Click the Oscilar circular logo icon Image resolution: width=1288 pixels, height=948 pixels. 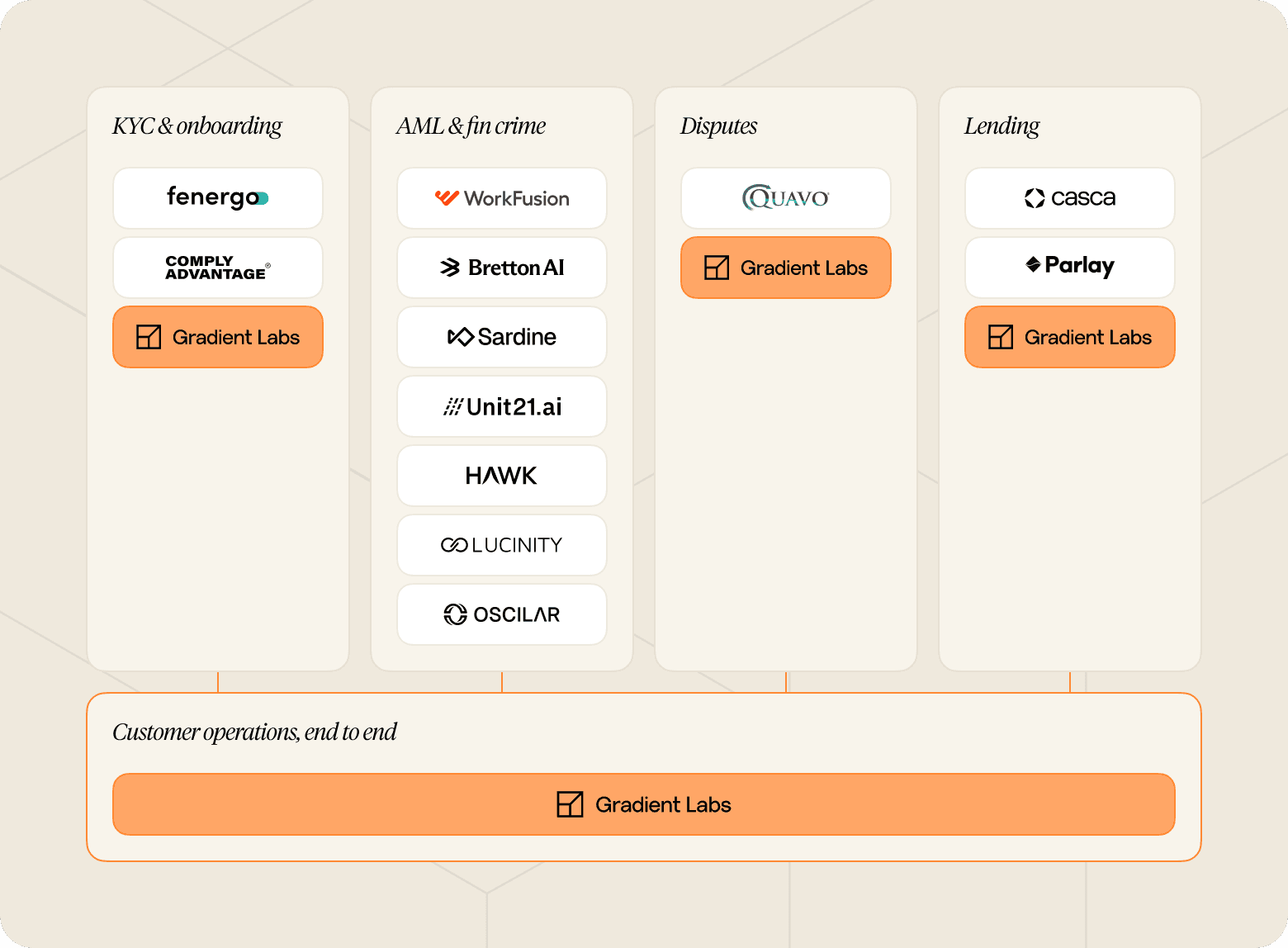[456, 614]
